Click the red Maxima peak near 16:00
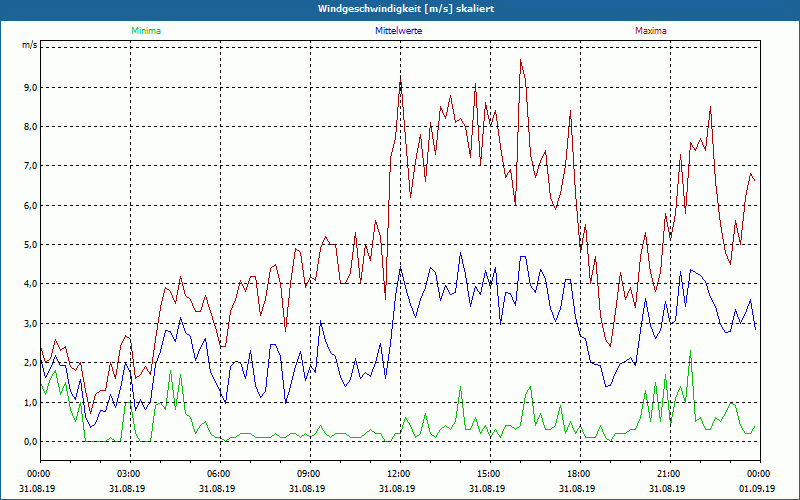This screenshot has height=500, width=800. [520, 60]
